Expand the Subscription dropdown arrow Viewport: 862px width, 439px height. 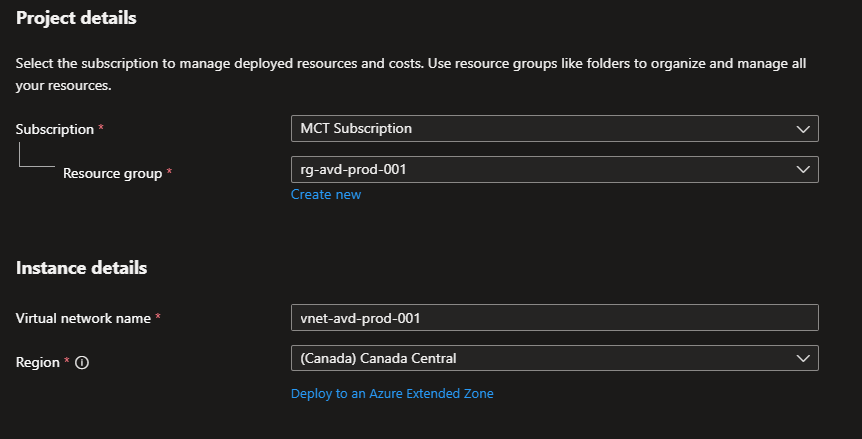click(802, 129)
